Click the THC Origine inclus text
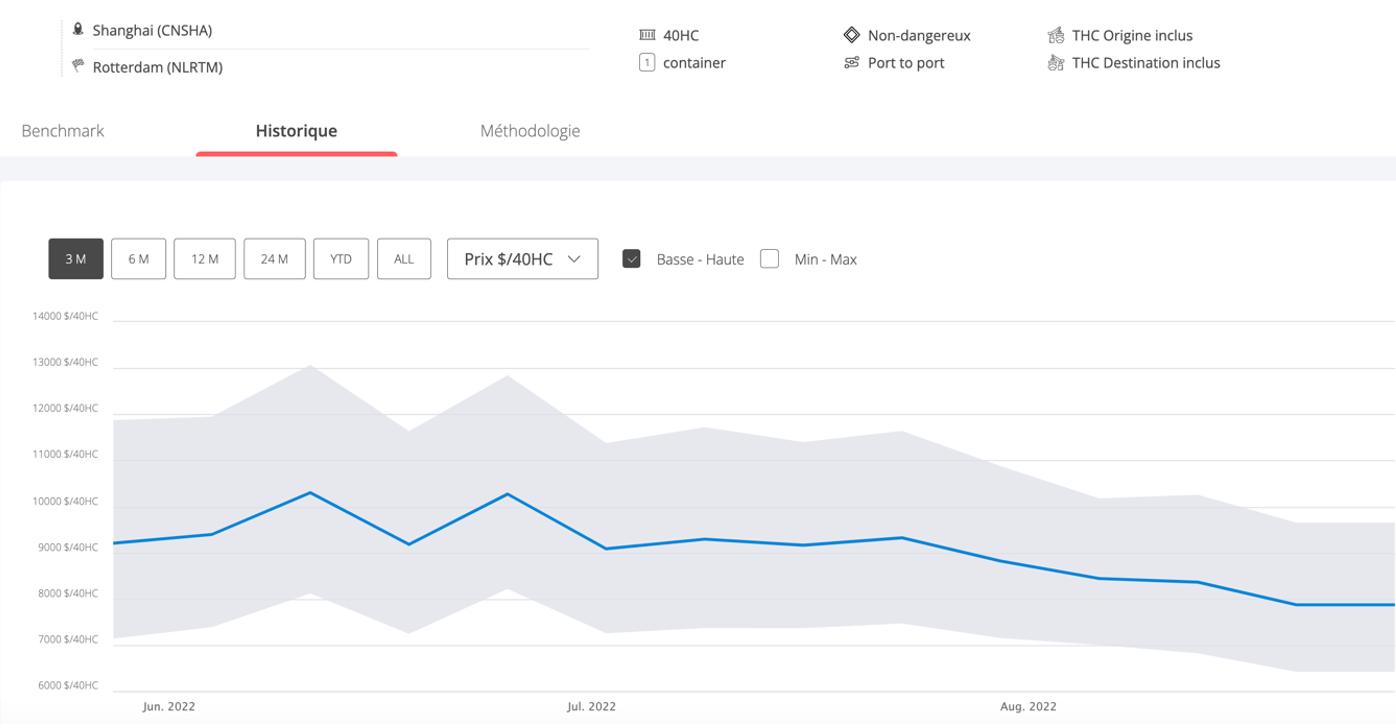The image size is (1396, 728). [x=1132, y=35]
